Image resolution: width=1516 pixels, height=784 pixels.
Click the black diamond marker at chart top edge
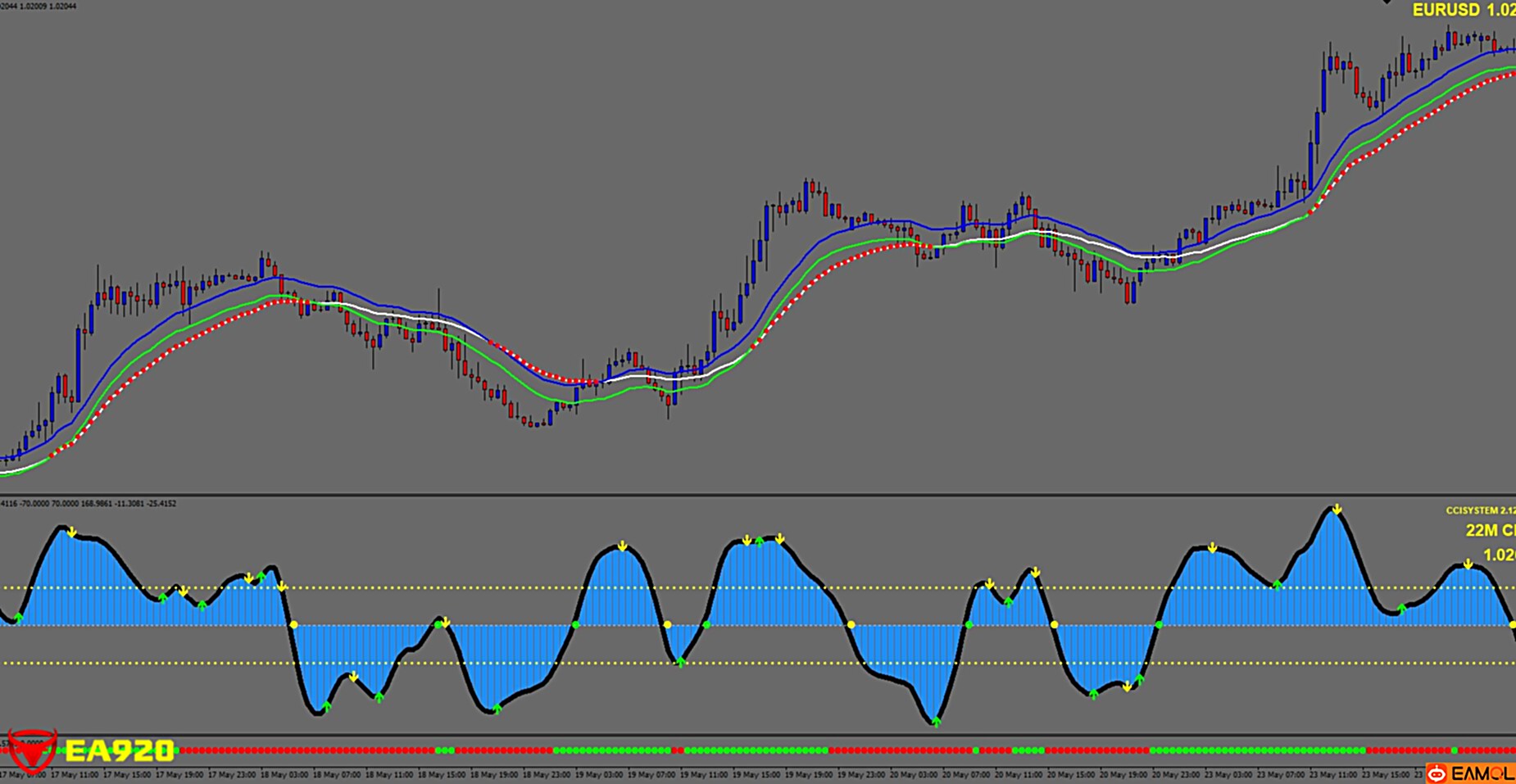[1387, 2]
